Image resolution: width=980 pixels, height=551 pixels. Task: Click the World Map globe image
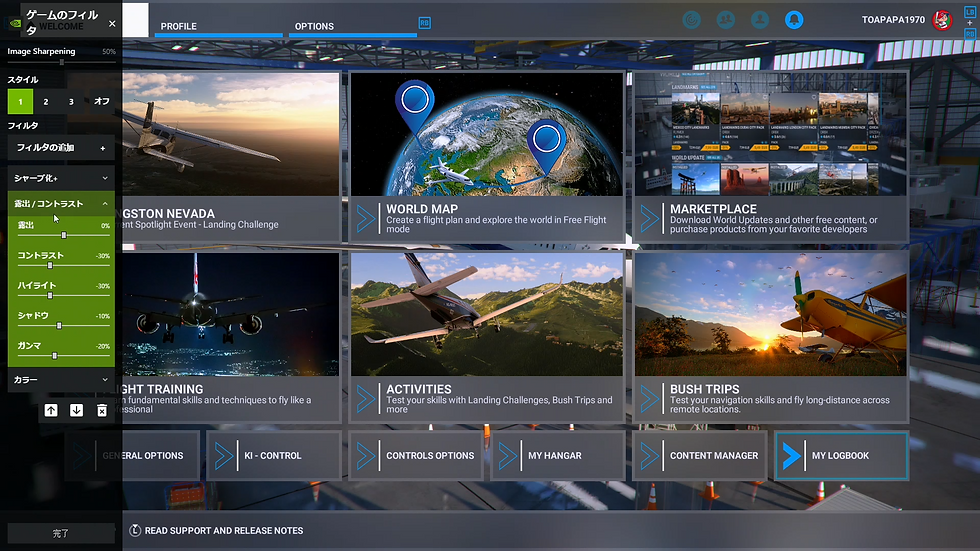coord(486,134)
